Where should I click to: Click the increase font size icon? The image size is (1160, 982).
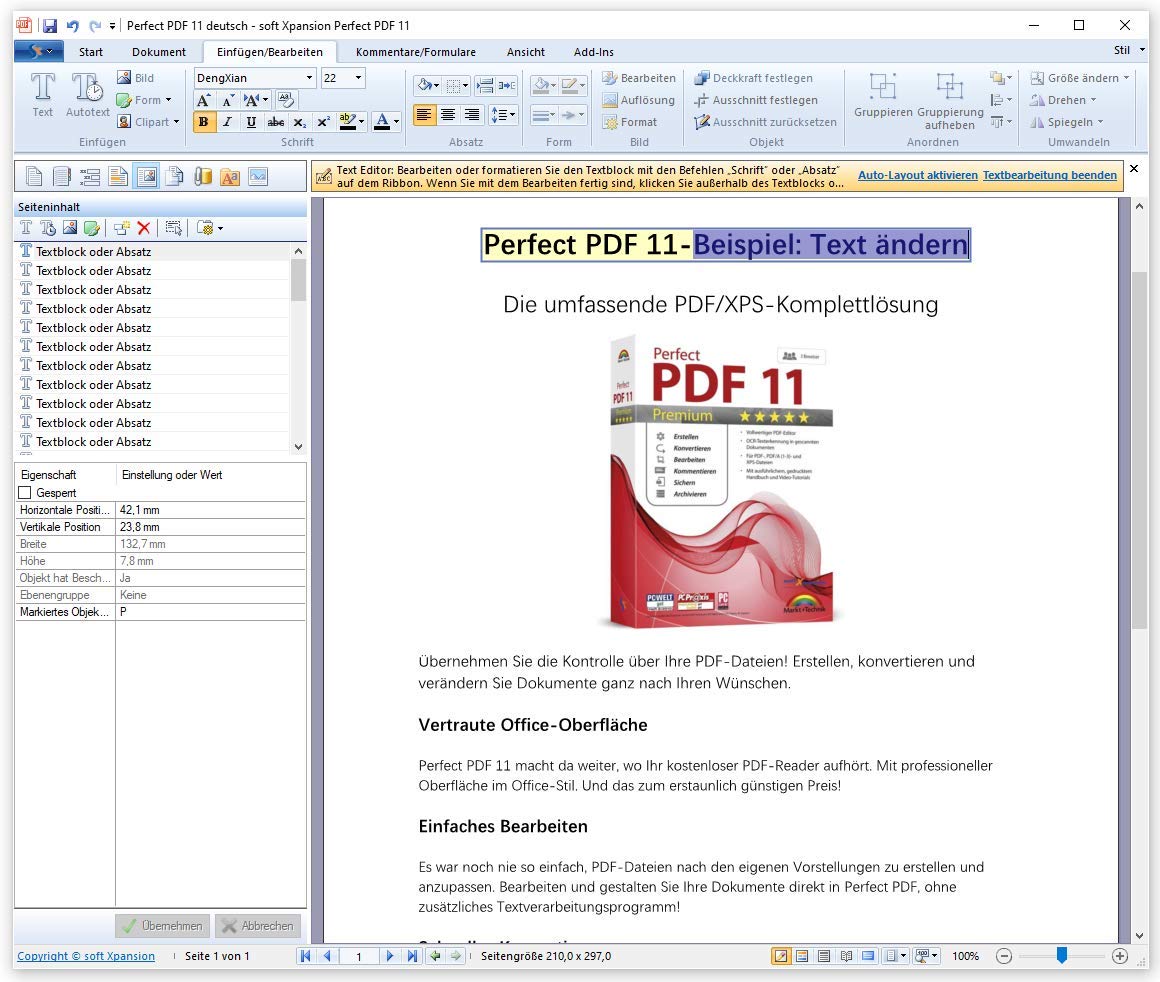tap(204, 100)
